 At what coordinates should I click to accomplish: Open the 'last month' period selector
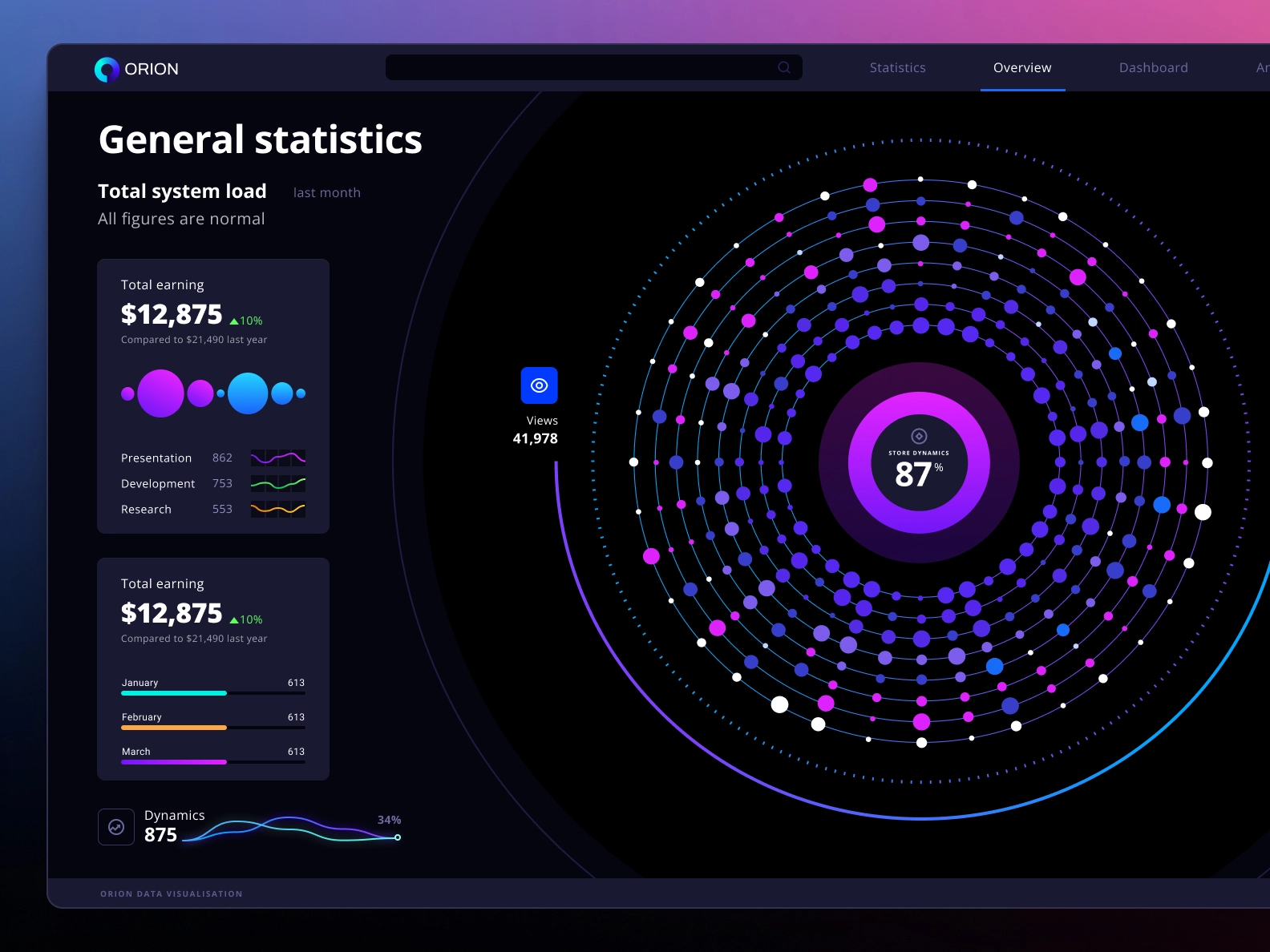click(326, 193)
